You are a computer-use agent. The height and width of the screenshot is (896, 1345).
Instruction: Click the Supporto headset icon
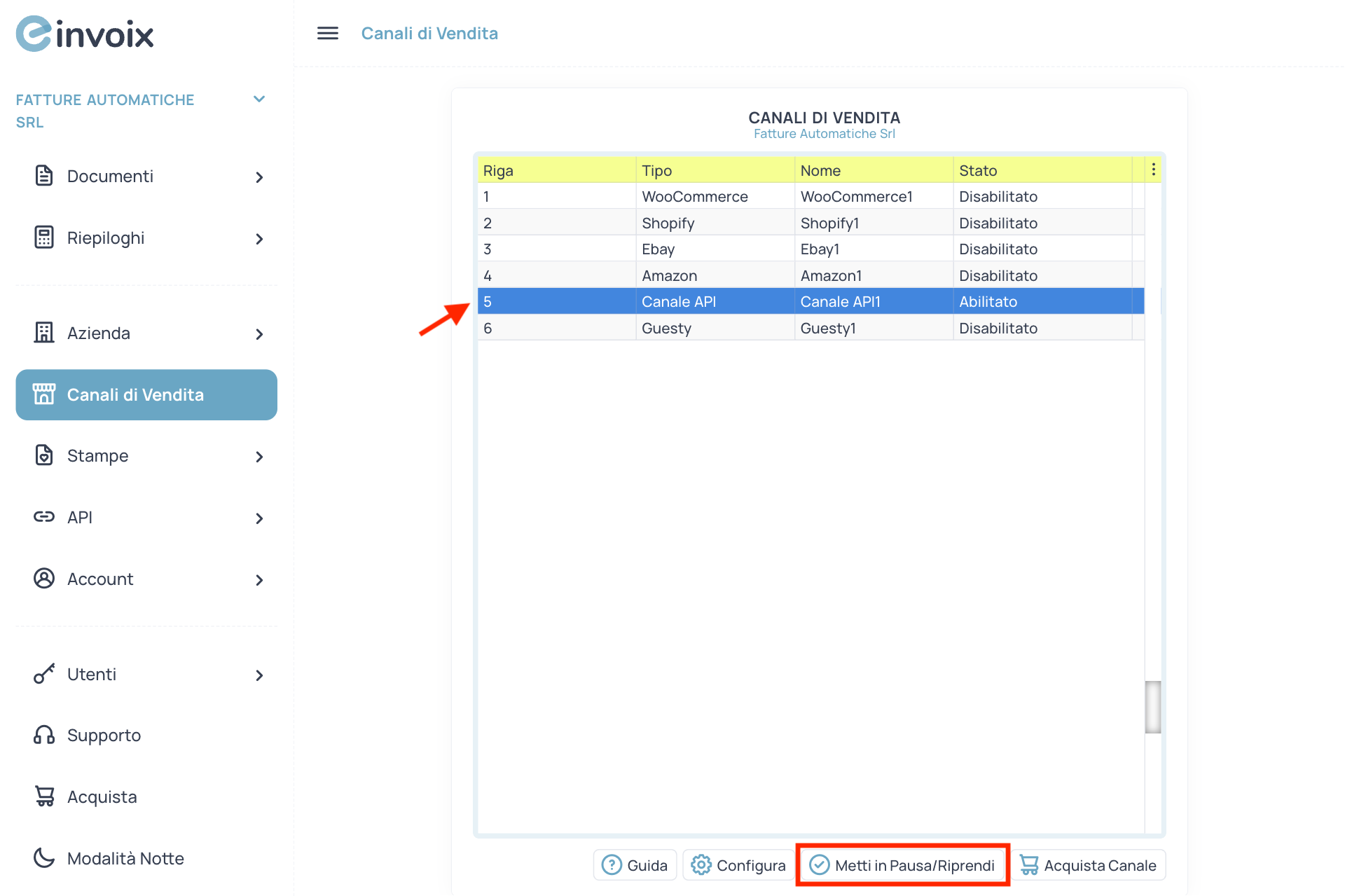click(44, 735)
